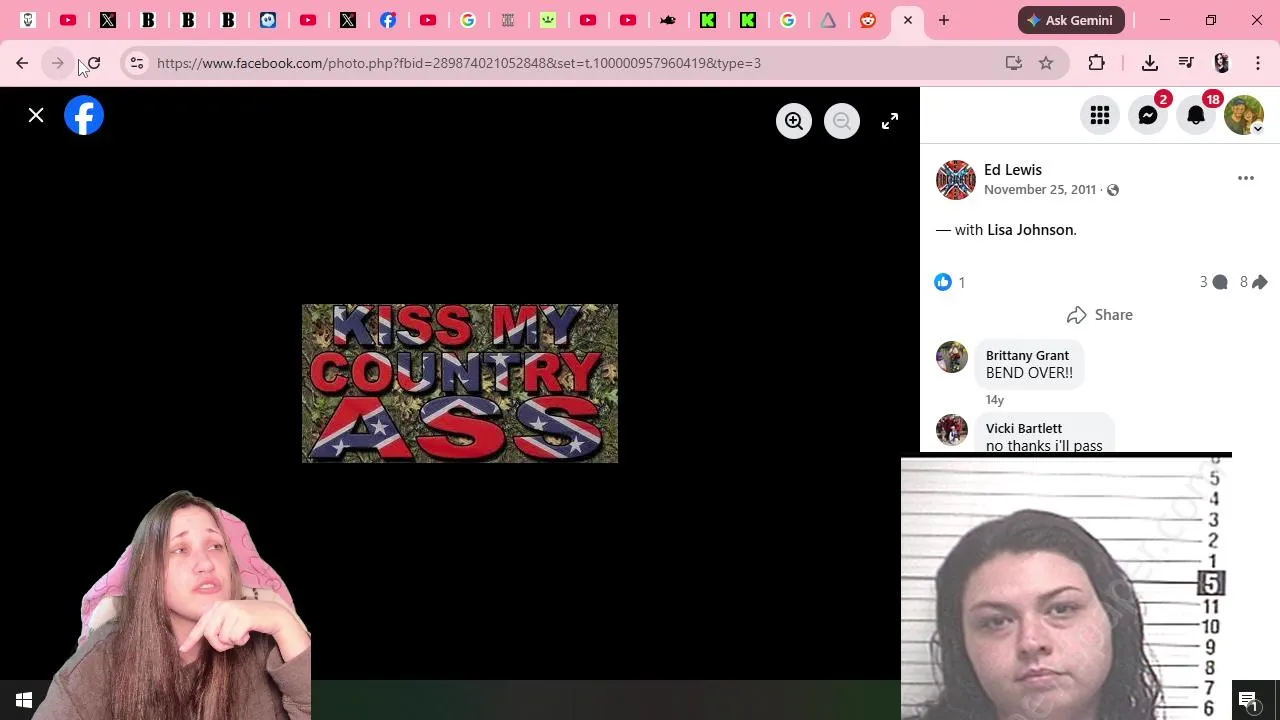
Task: Switch to the blue face icon tab
Action: [268, 20]
